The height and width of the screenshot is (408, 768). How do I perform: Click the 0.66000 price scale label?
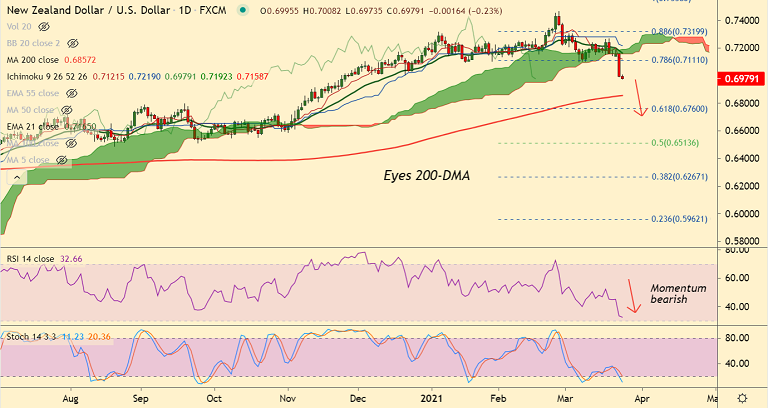742,131
